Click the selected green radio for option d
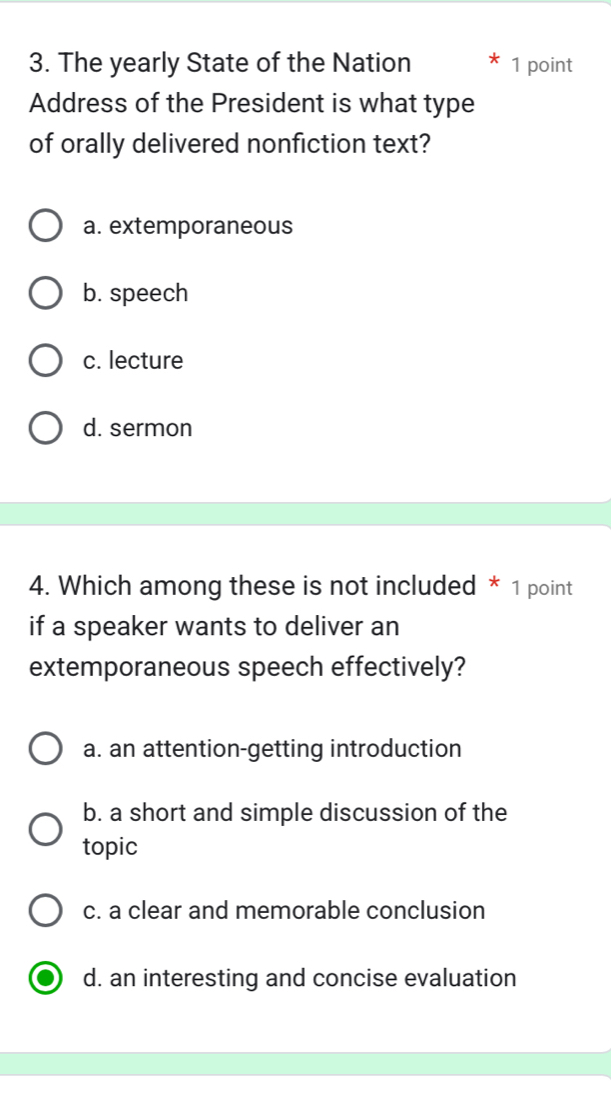 (x=45, y=979)
